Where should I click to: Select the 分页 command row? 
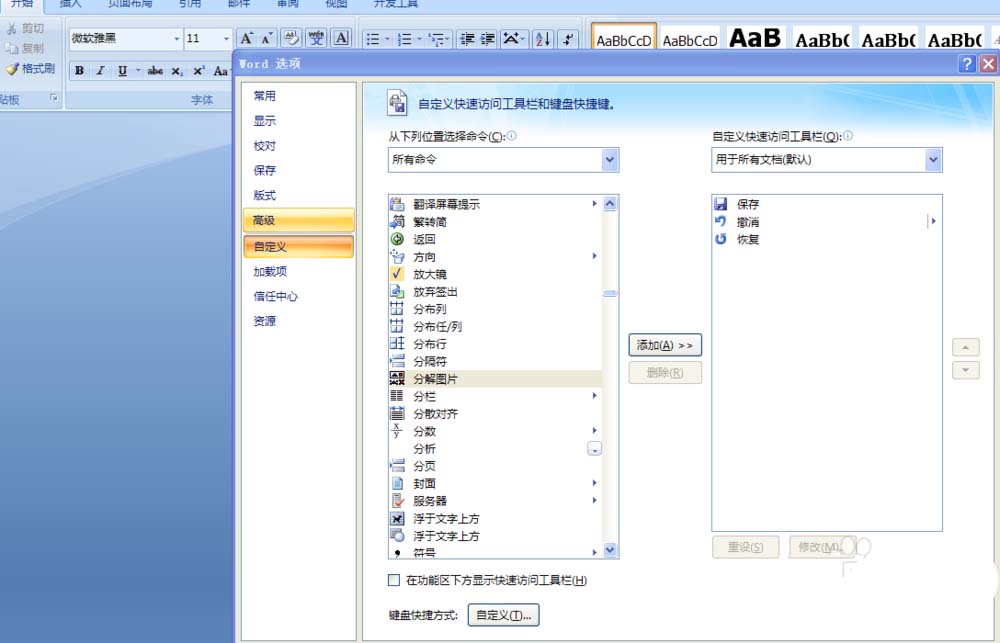(495, 466)
